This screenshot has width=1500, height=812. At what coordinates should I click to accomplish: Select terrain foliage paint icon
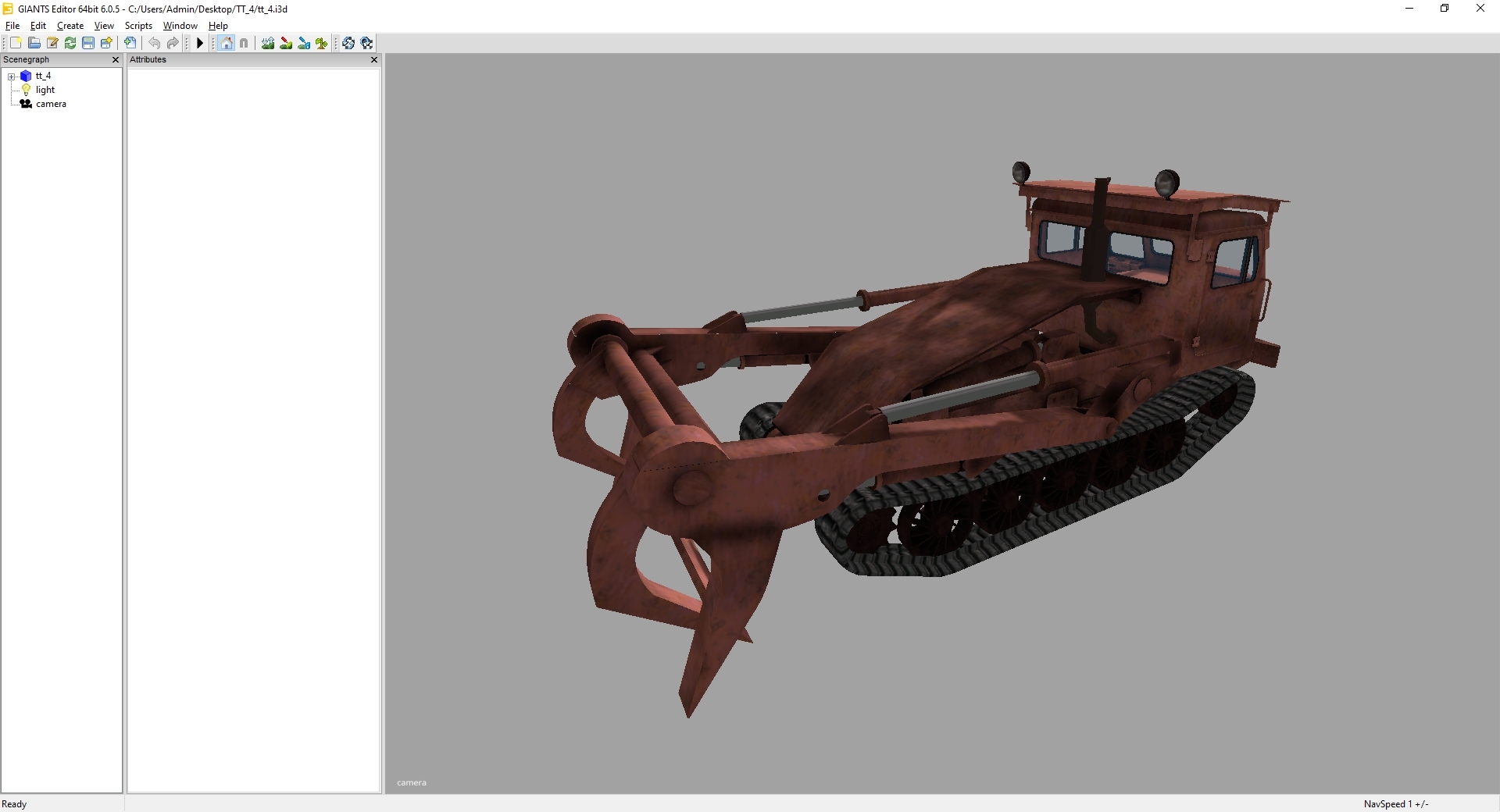tap(321, 43)
